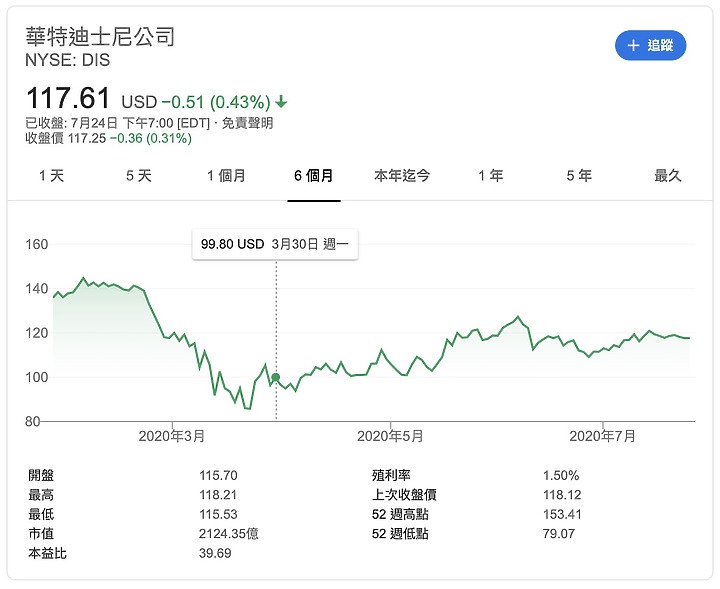Click the 100 y-axis label
This screenshot has height=589, width=720.
click(36, 377)
